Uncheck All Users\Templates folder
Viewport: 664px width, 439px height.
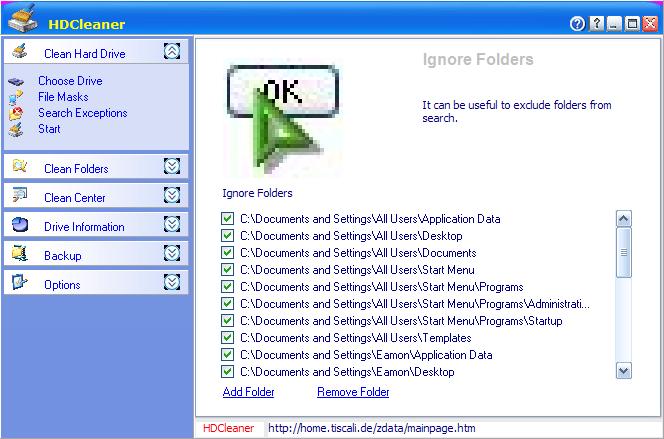(227, 338)
